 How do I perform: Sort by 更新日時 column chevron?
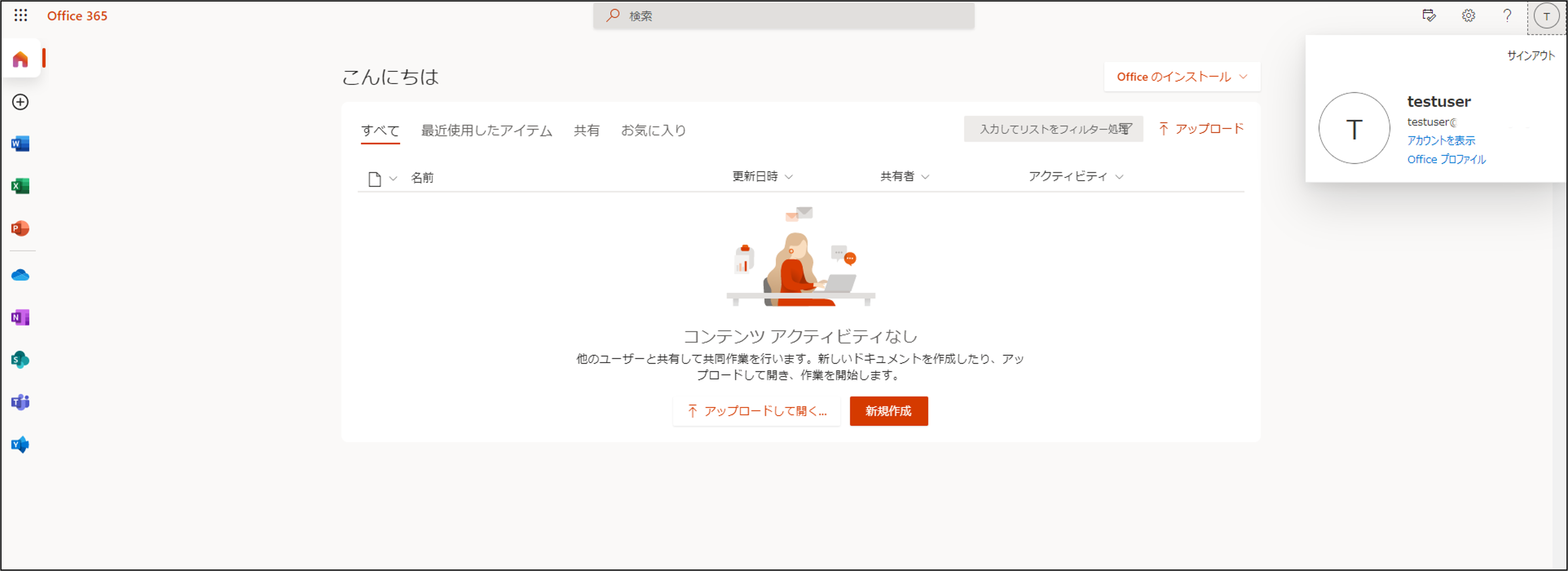click(x=789, y=177)
